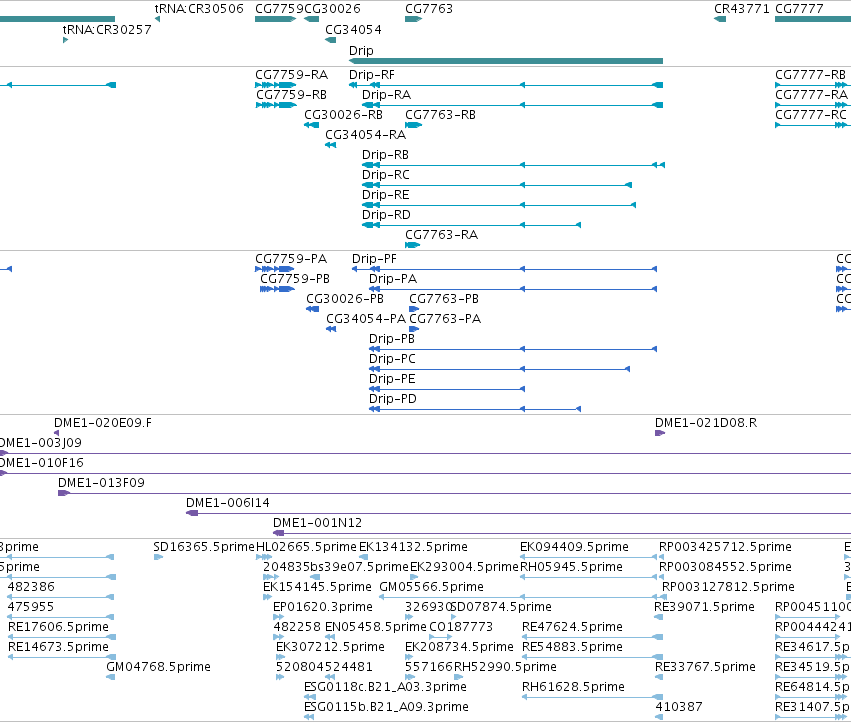
Task: Open the CG7777-RC transcript label
Action: coord(811,115)
